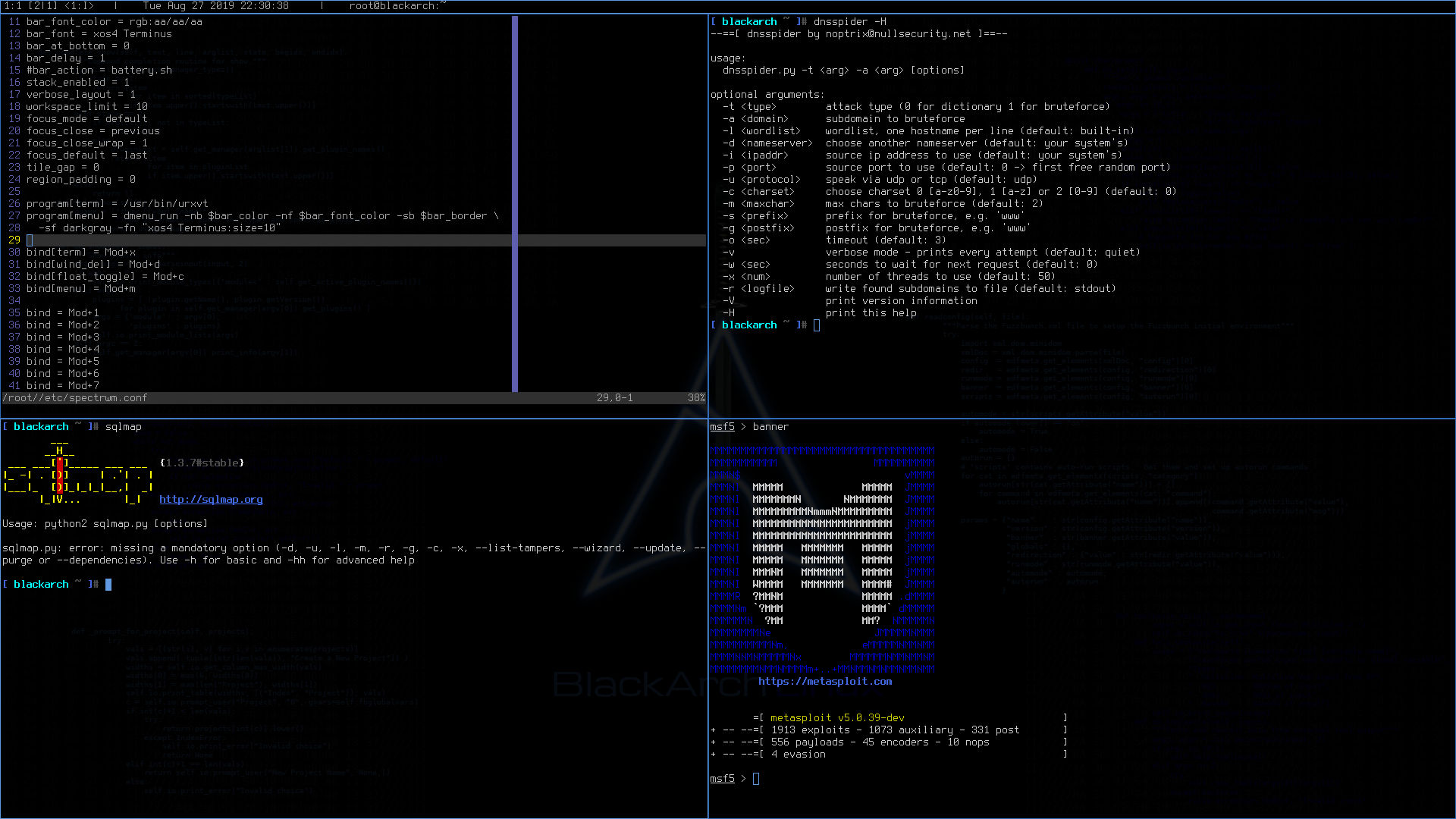The width and height of the screenshot is (1456, 819).
Task: Focus the dnsspider terminal's empty prompt cursor
Action: [817, 325]
